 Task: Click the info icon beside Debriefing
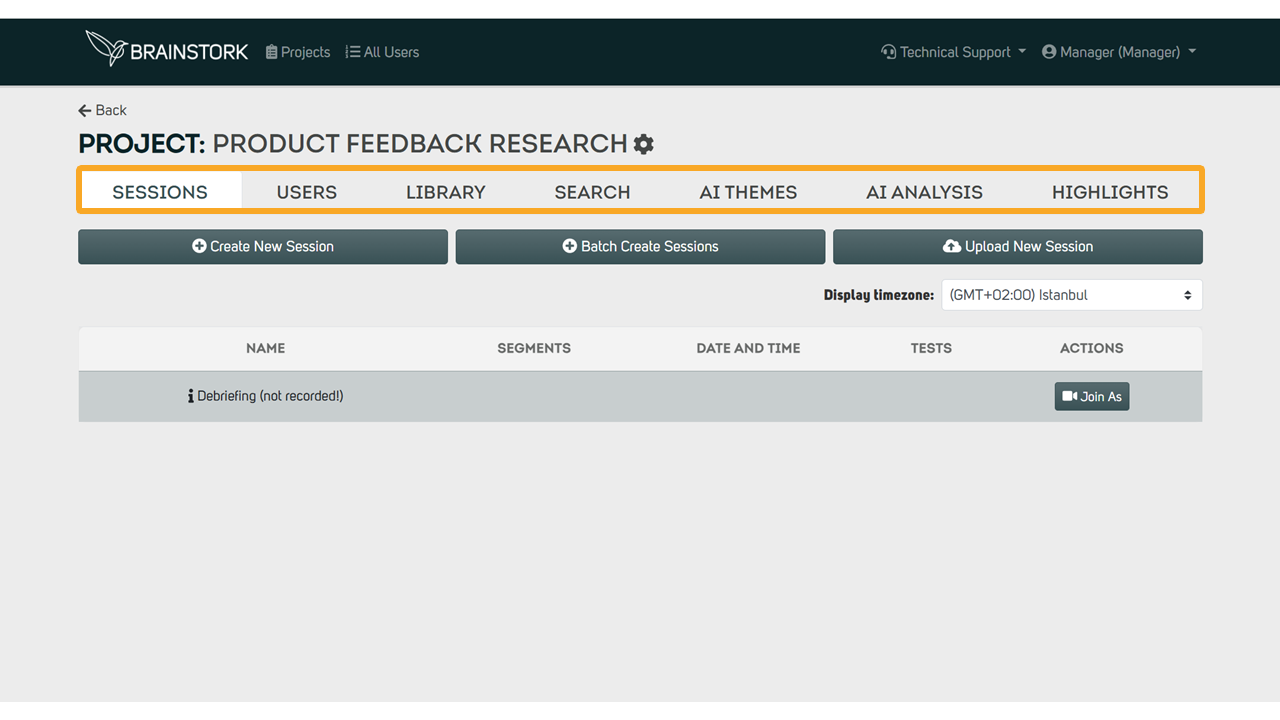(x=190, y=396)
